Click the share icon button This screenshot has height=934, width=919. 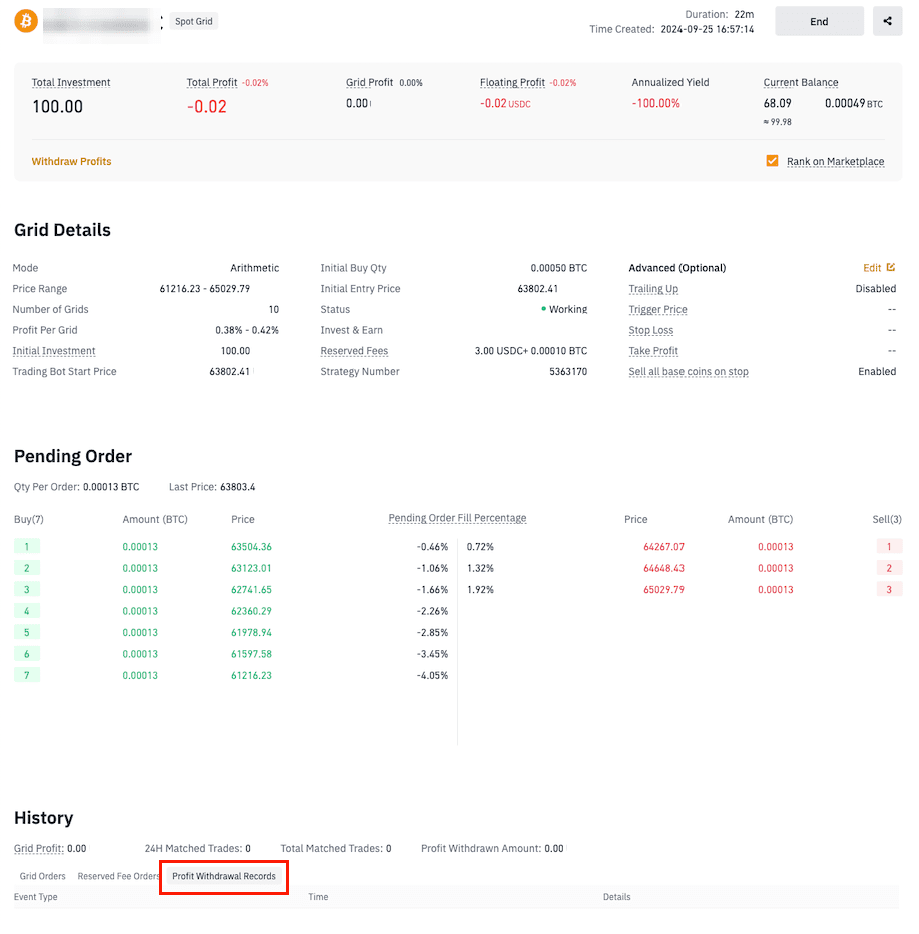click(x=887, y=21)
